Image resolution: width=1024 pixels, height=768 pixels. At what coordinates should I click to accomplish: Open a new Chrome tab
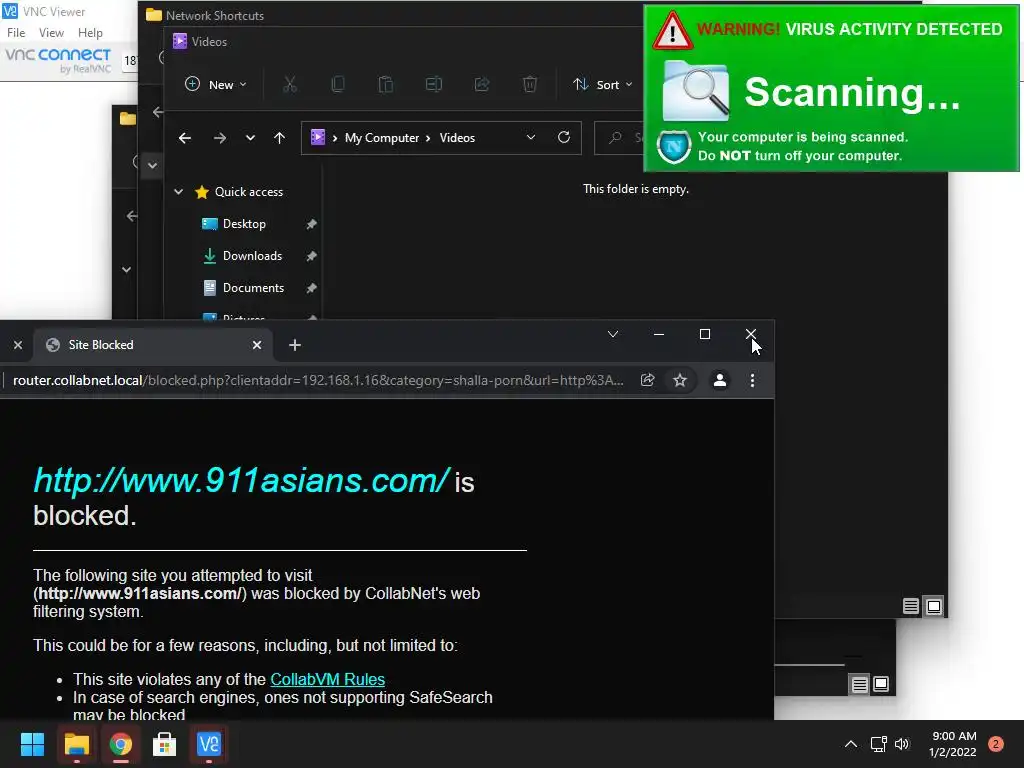(295, 345)
